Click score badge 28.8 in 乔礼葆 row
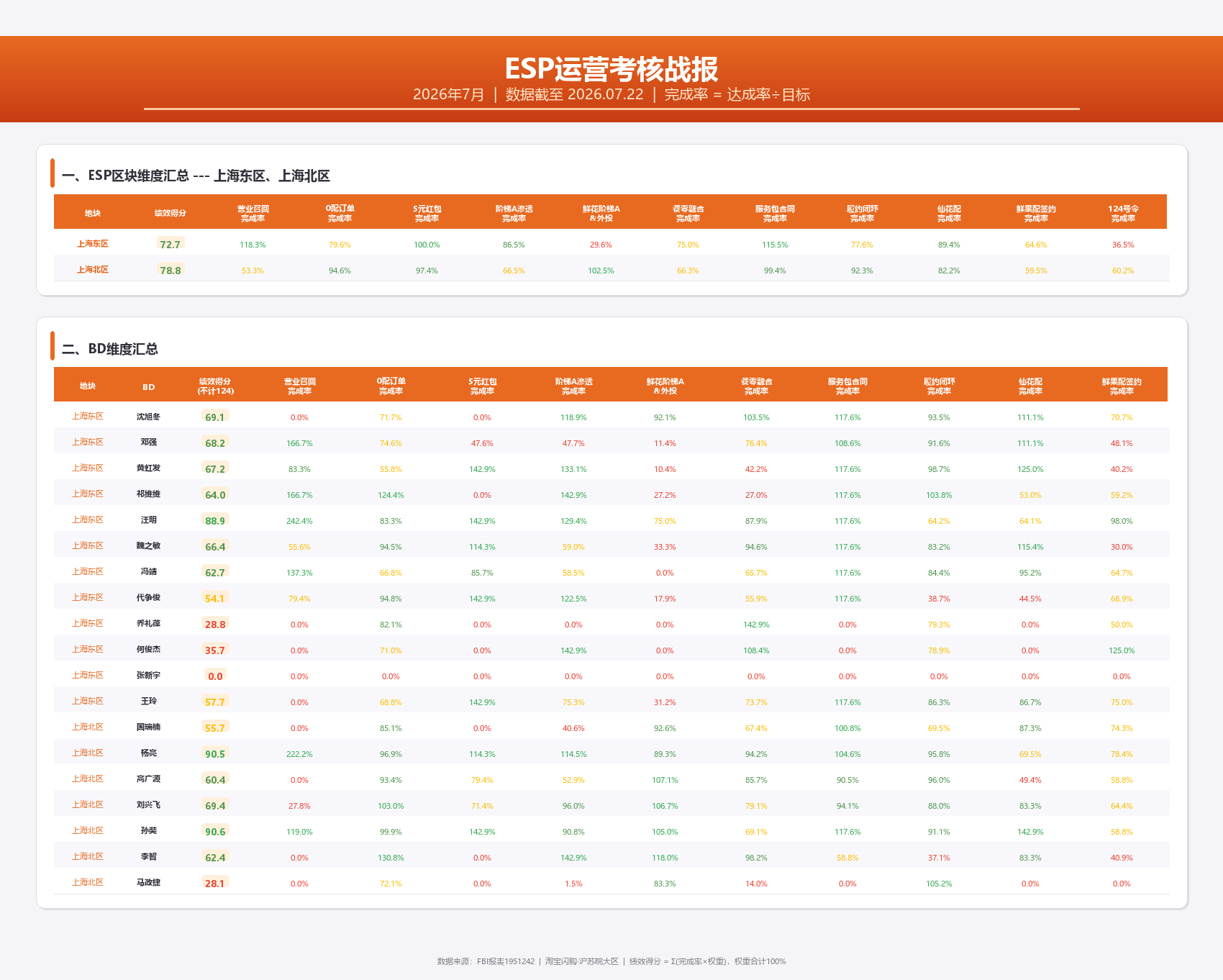The image size is (1223, 980). tap(215, 624)
